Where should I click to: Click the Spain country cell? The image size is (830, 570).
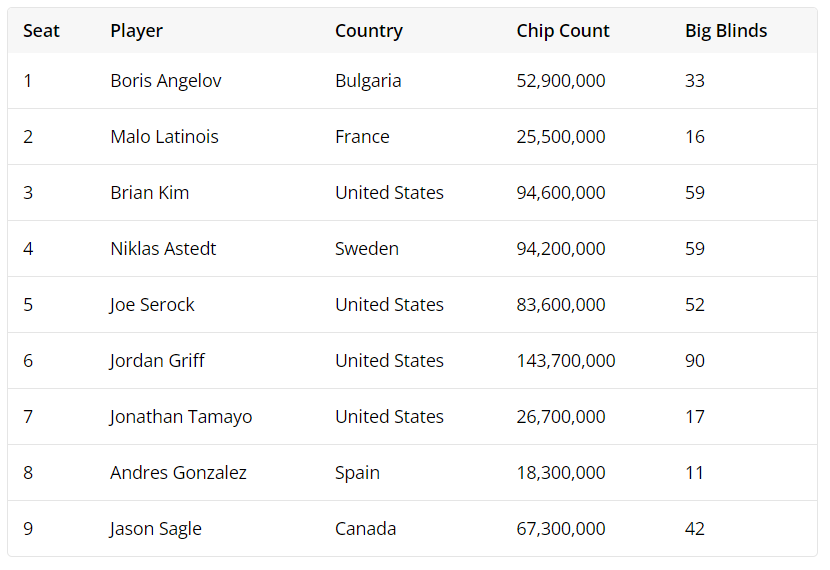pyautogui.click(x=357, y=473)
